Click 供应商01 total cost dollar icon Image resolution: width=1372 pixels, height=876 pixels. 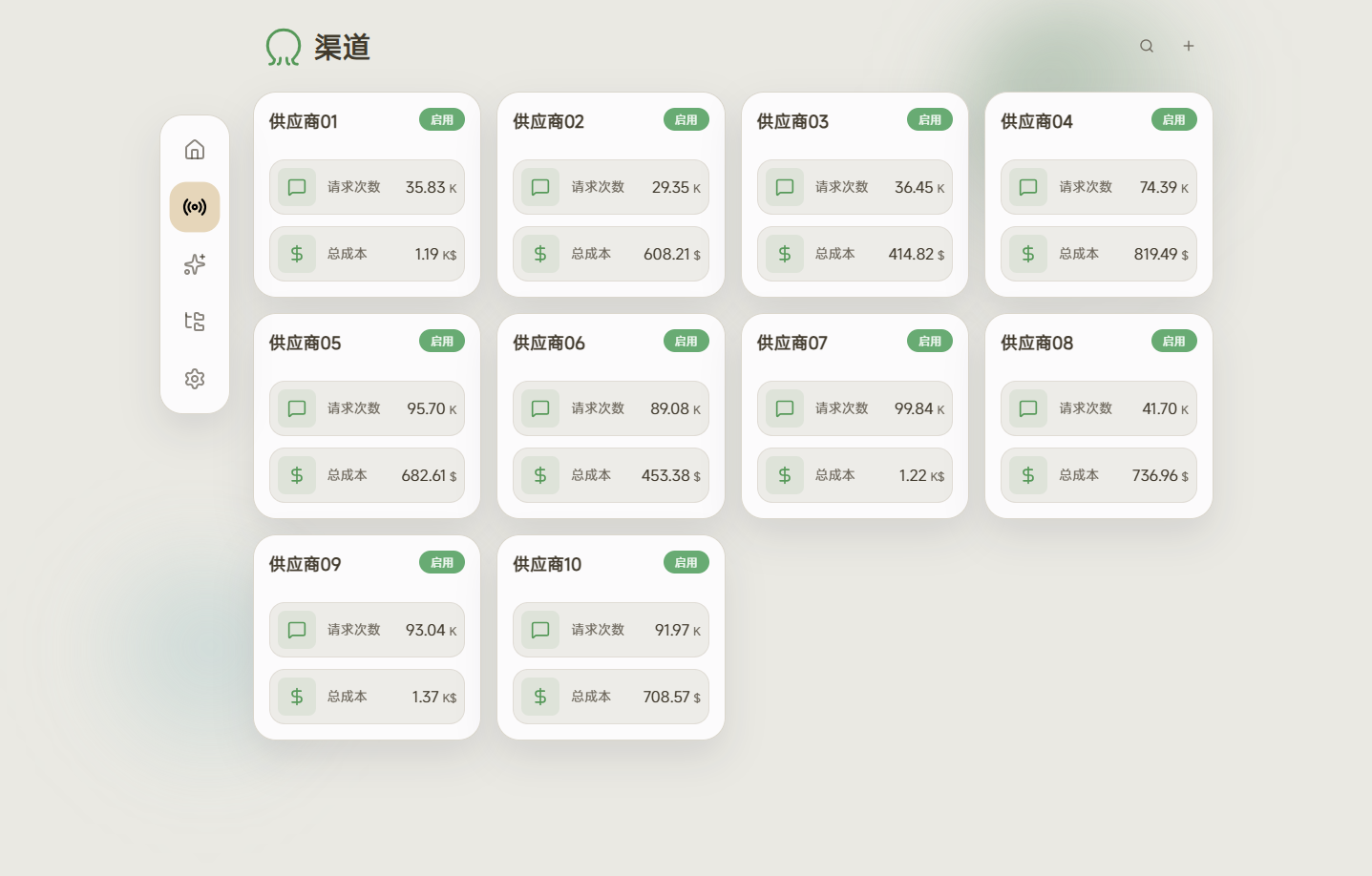[297, 254]
